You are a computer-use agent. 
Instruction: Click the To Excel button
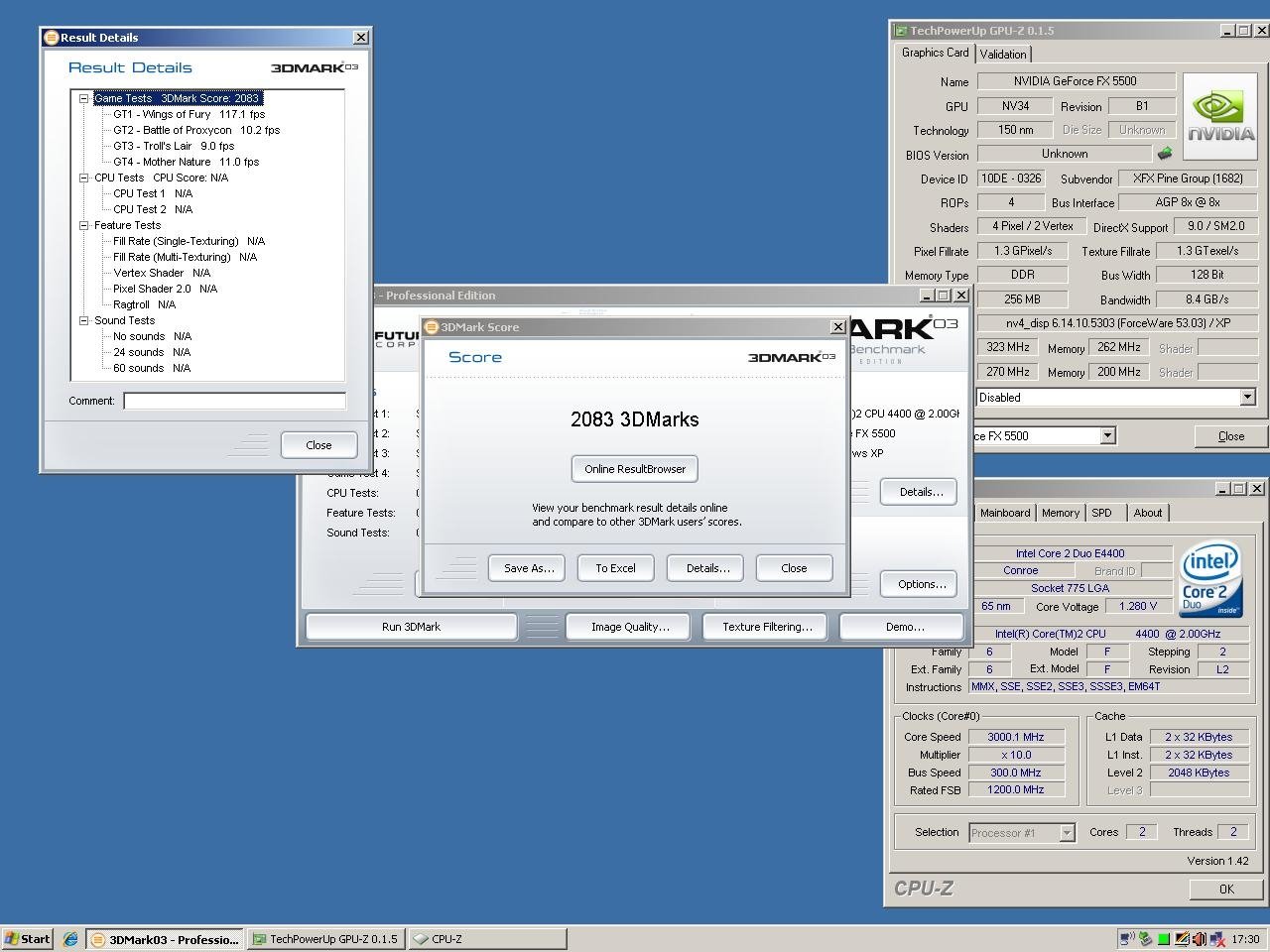(615, 568)
